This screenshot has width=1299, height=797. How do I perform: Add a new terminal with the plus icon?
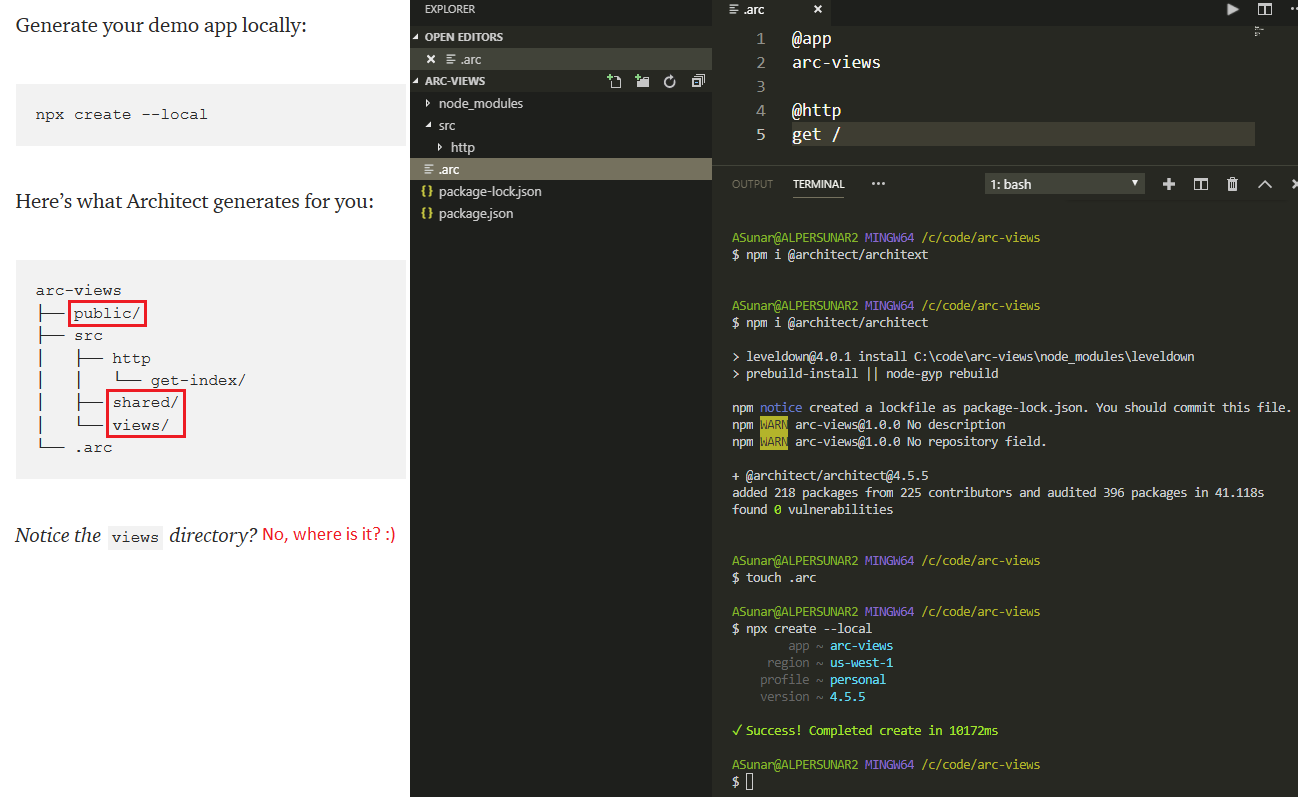coord(1168,184)
